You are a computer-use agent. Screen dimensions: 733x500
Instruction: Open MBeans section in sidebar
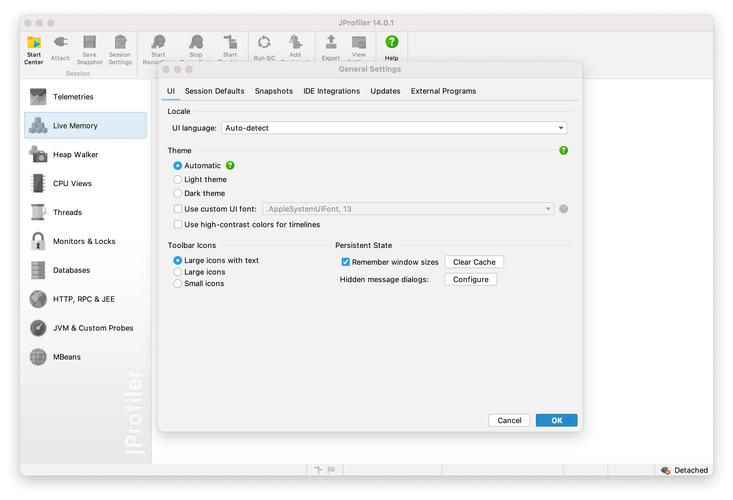pyautogui.click(x=86, y=357)
